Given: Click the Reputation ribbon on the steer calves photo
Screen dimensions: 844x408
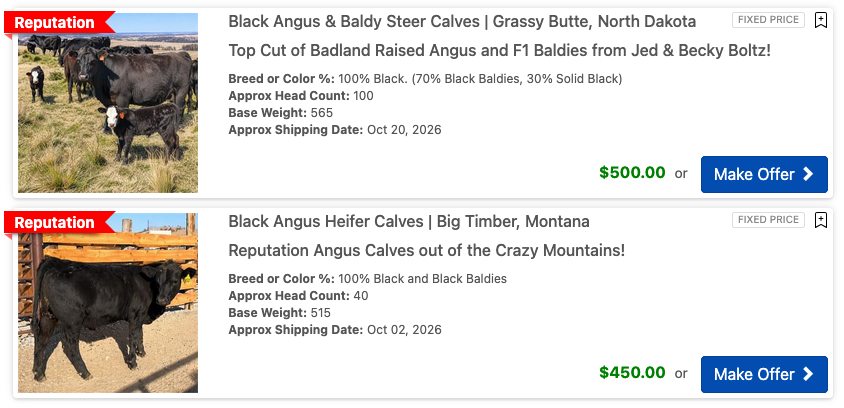Looking at the screenshot, I should pos(56,23).
